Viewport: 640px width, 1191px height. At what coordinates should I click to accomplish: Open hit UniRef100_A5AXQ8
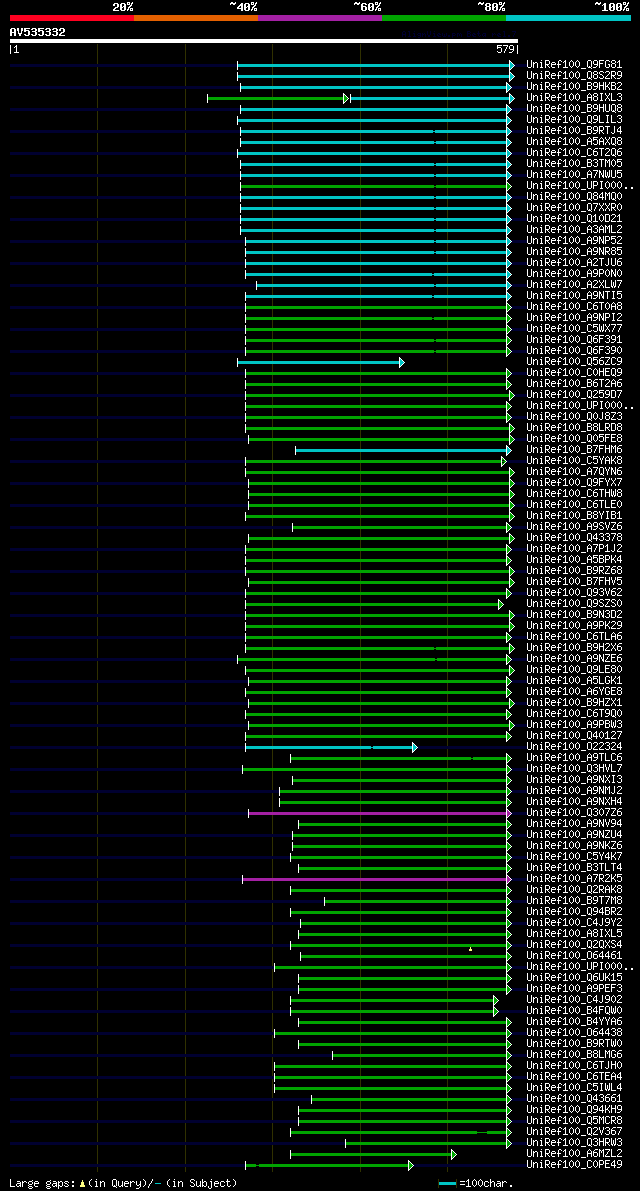click(x=574, y=141)
